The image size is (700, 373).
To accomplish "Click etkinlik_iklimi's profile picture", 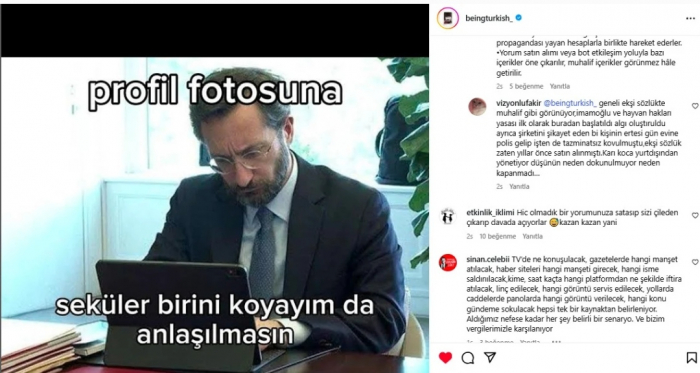I will (x=448, y=216).
